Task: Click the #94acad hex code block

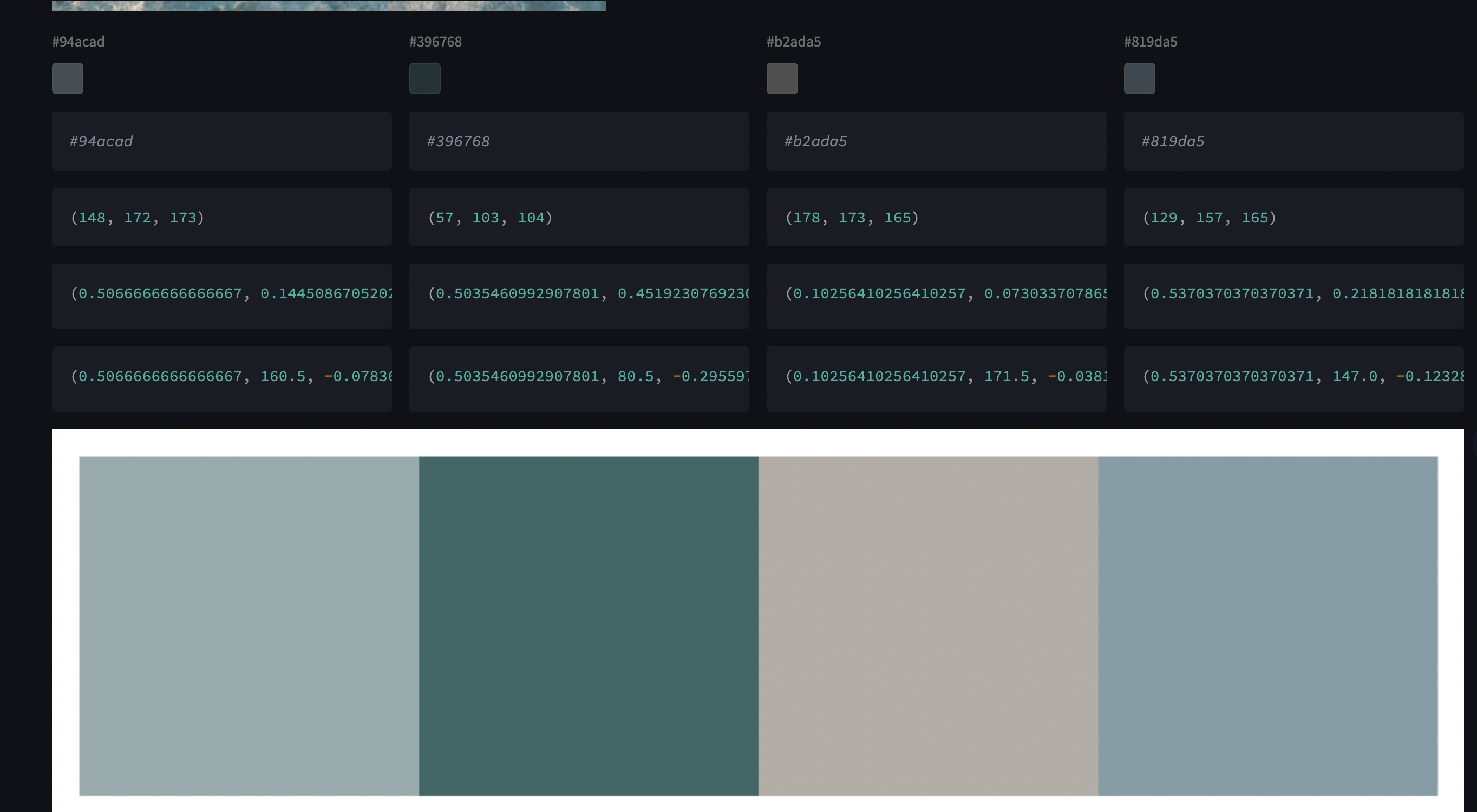Action: point(222,141)
